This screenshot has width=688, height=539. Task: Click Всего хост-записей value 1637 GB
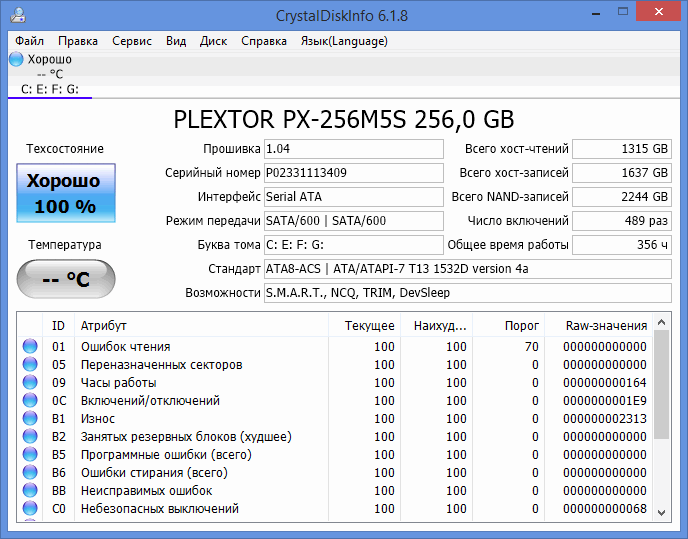(622, 172)
